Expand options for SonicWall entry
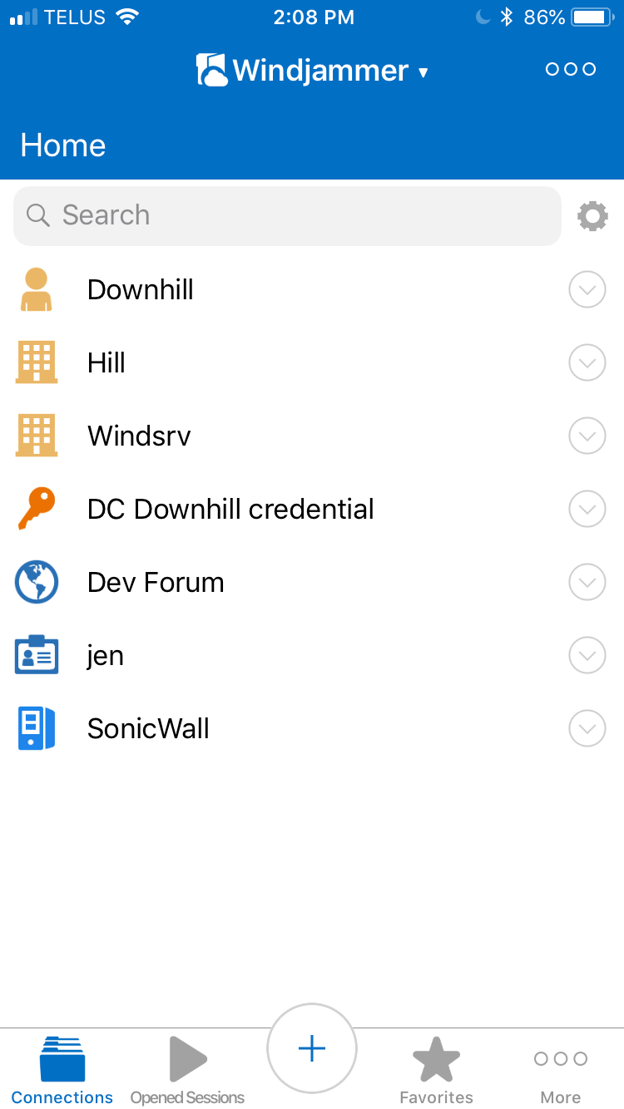The height and width of the screenshot is (1109, 624). [x=587, y=728]
